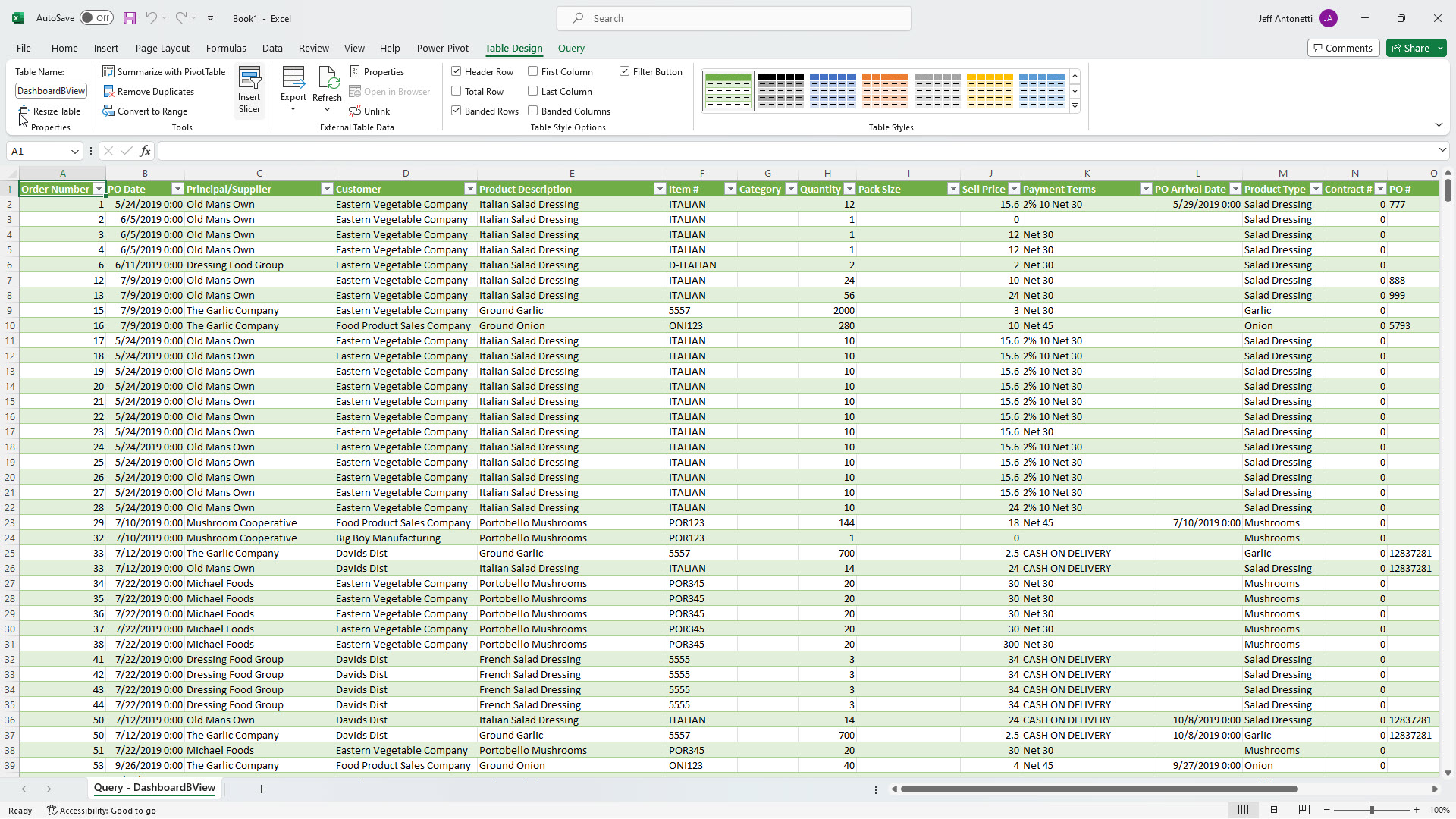Click Summarize with PivotTable
1456x819 pixels.
tap(164, 71)
